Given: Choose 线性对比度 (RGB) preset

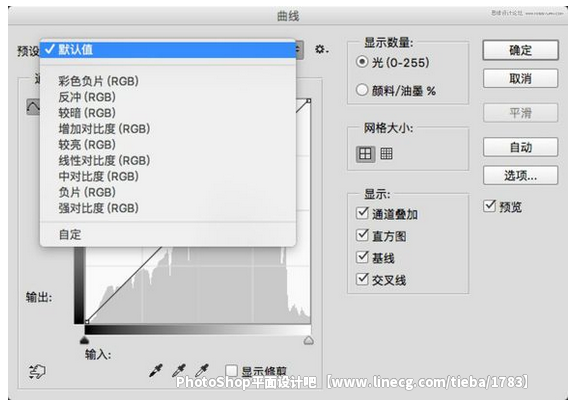Looking at the screenshot, I should click(168, 160).
